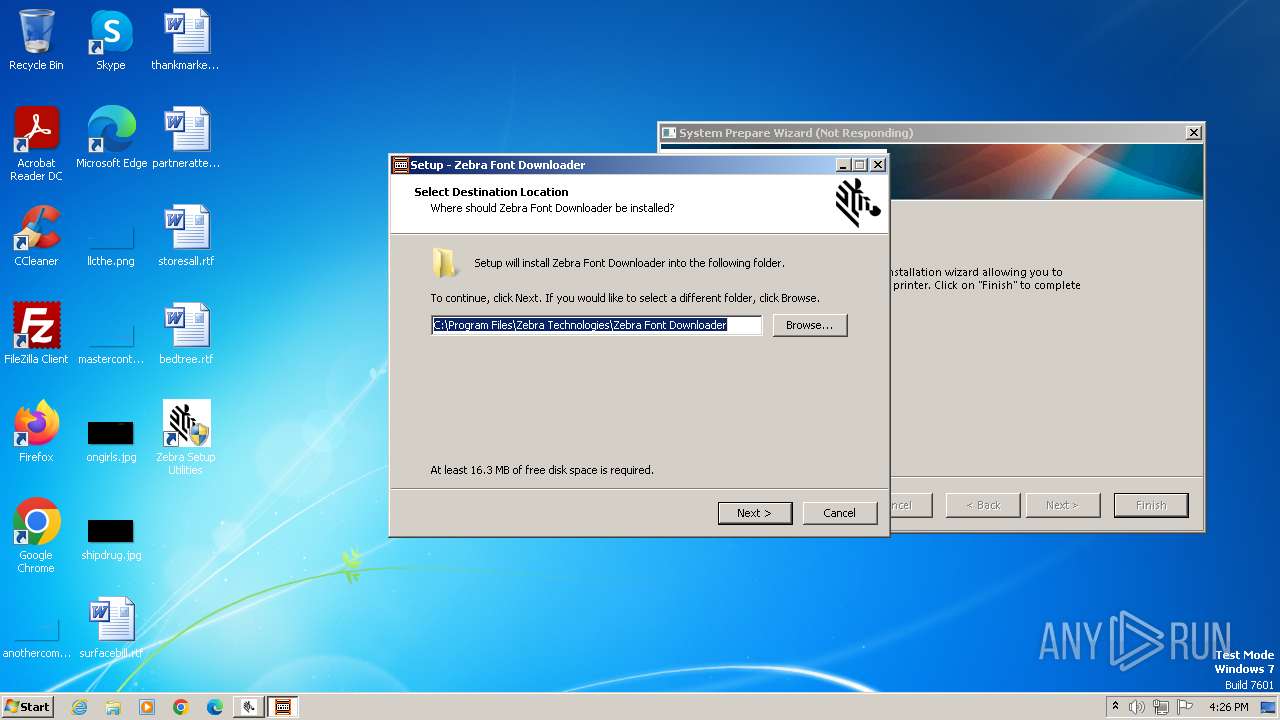The height and width of the screenshot is (720, 1280).
Task: Click the destination folder path field
Action: click(x=597, y=325)
